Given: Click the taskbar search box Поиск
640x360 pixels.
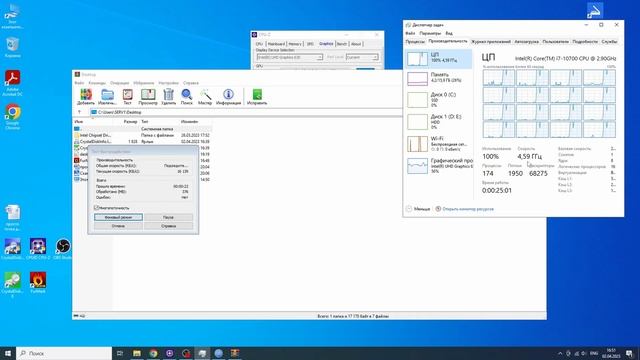Looking at the screenshot, I should (x=64, y=353).
